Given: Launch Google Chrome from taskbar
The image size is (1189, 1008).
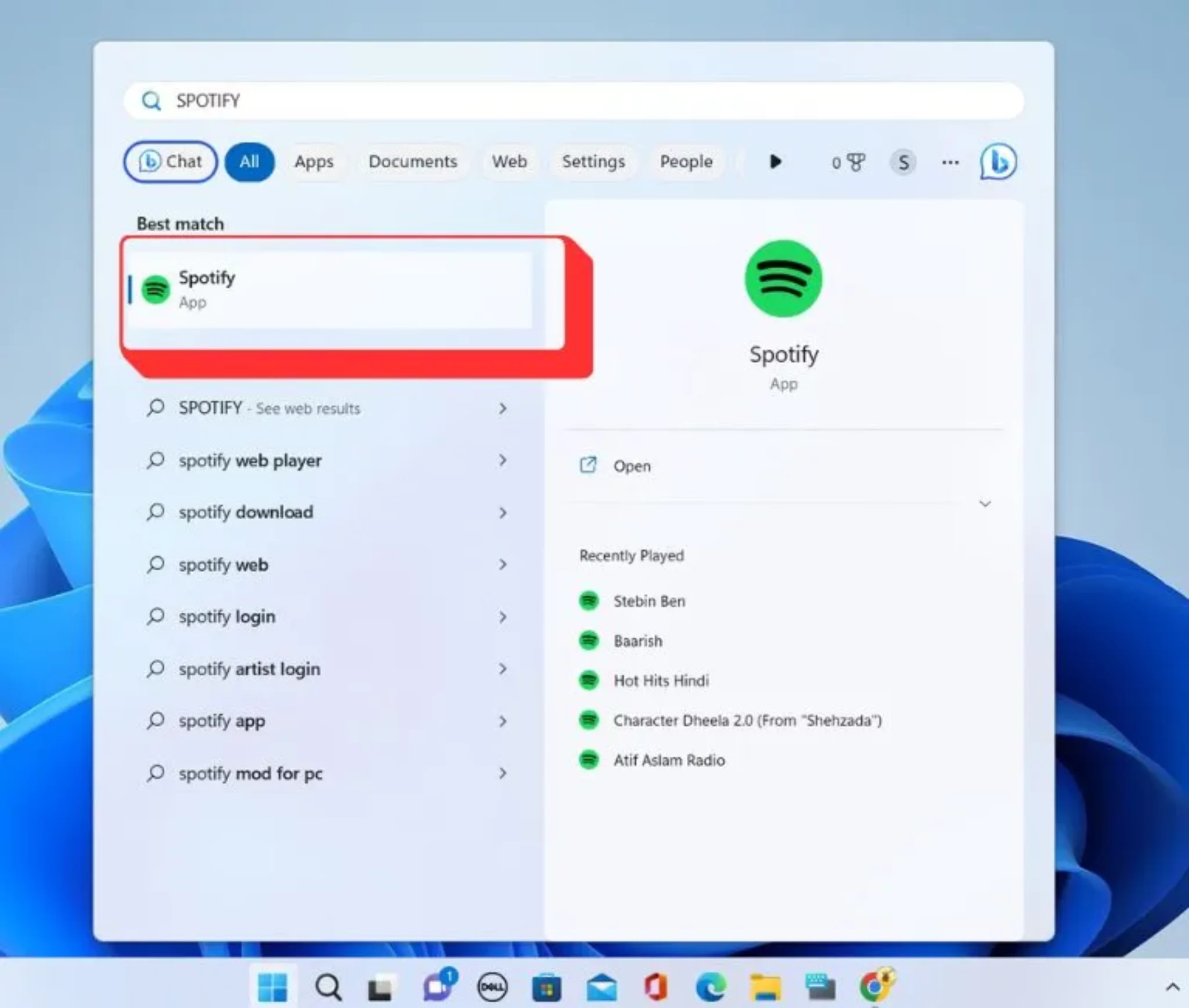Looking at the screenshot, I should click(x=876, y=985).
